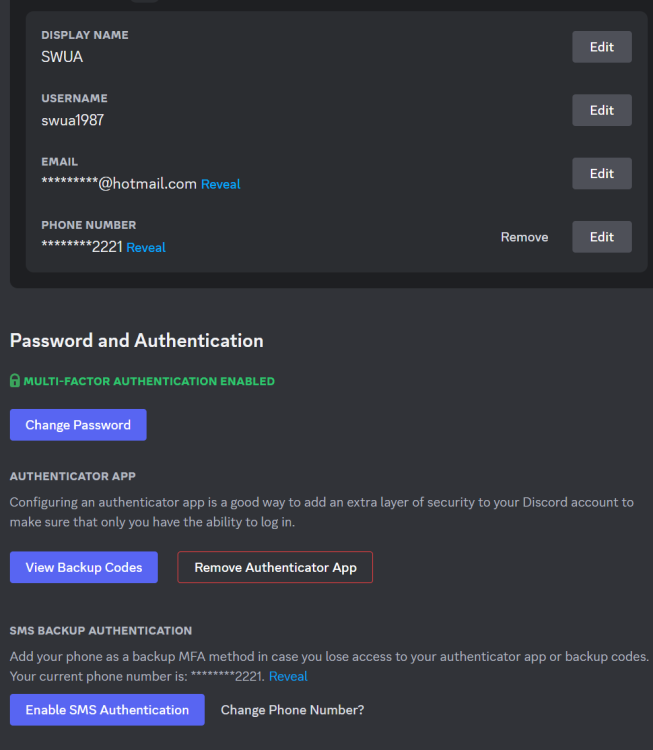
Task: Click the green lock icon beside multi-factor status
Action: click(15, 381)
